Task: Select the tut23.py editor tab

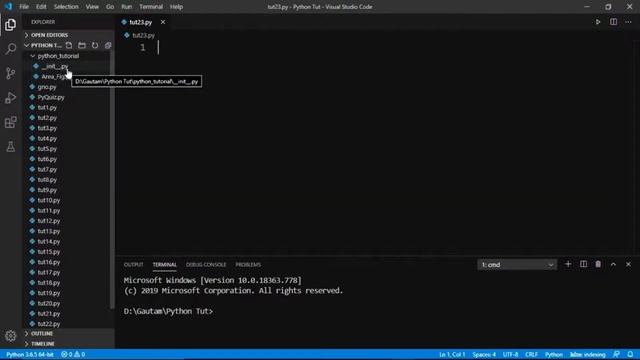Action: coord(140,22)
